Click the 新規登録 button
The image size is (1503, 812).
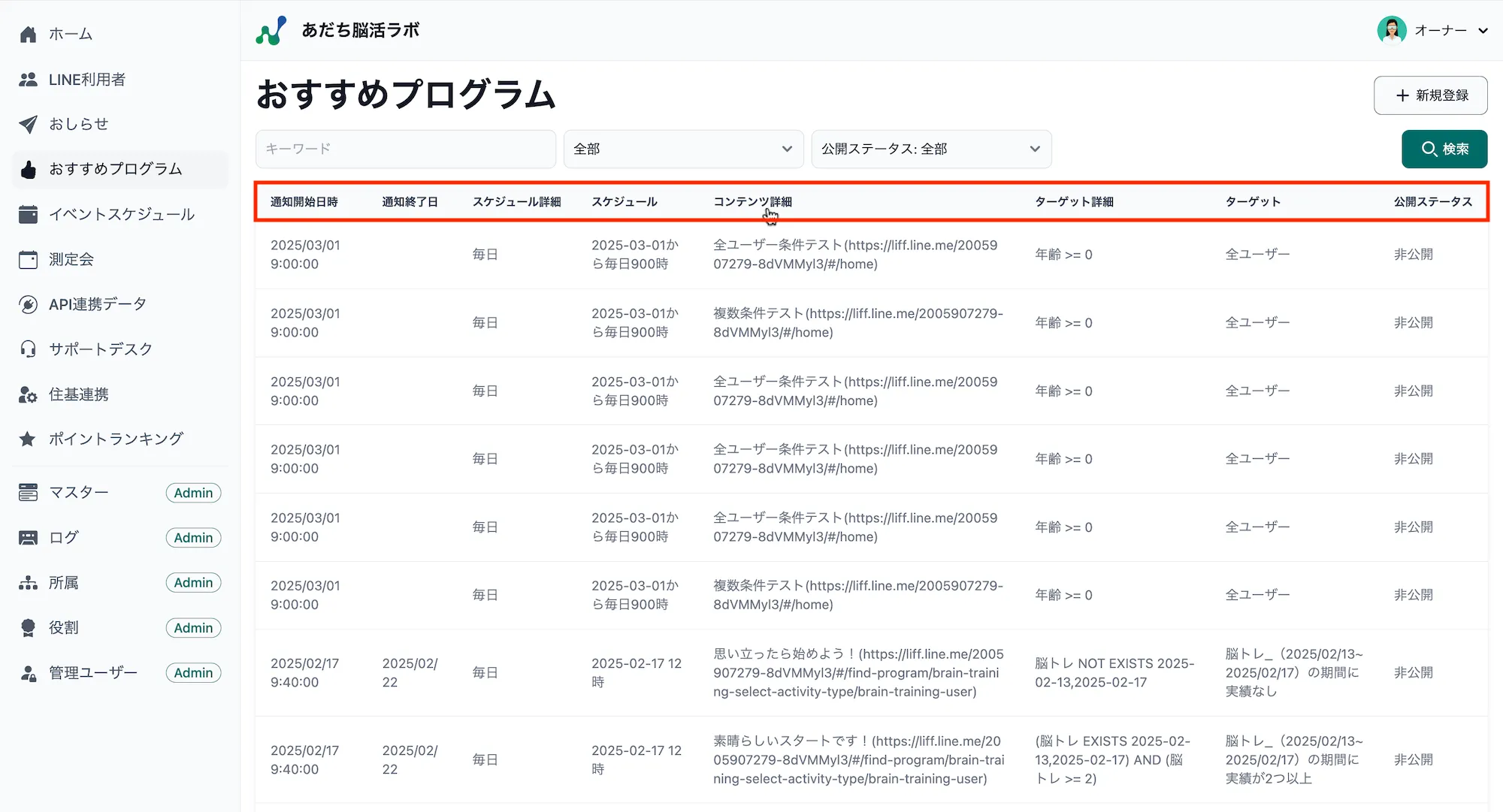[x=1430, y=95]
